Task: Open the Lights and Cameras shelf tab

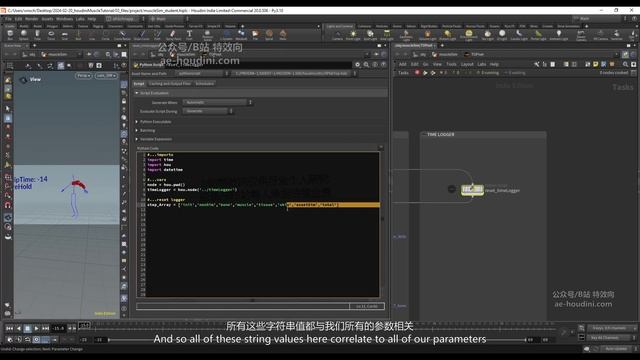Action: click(340, 26)
